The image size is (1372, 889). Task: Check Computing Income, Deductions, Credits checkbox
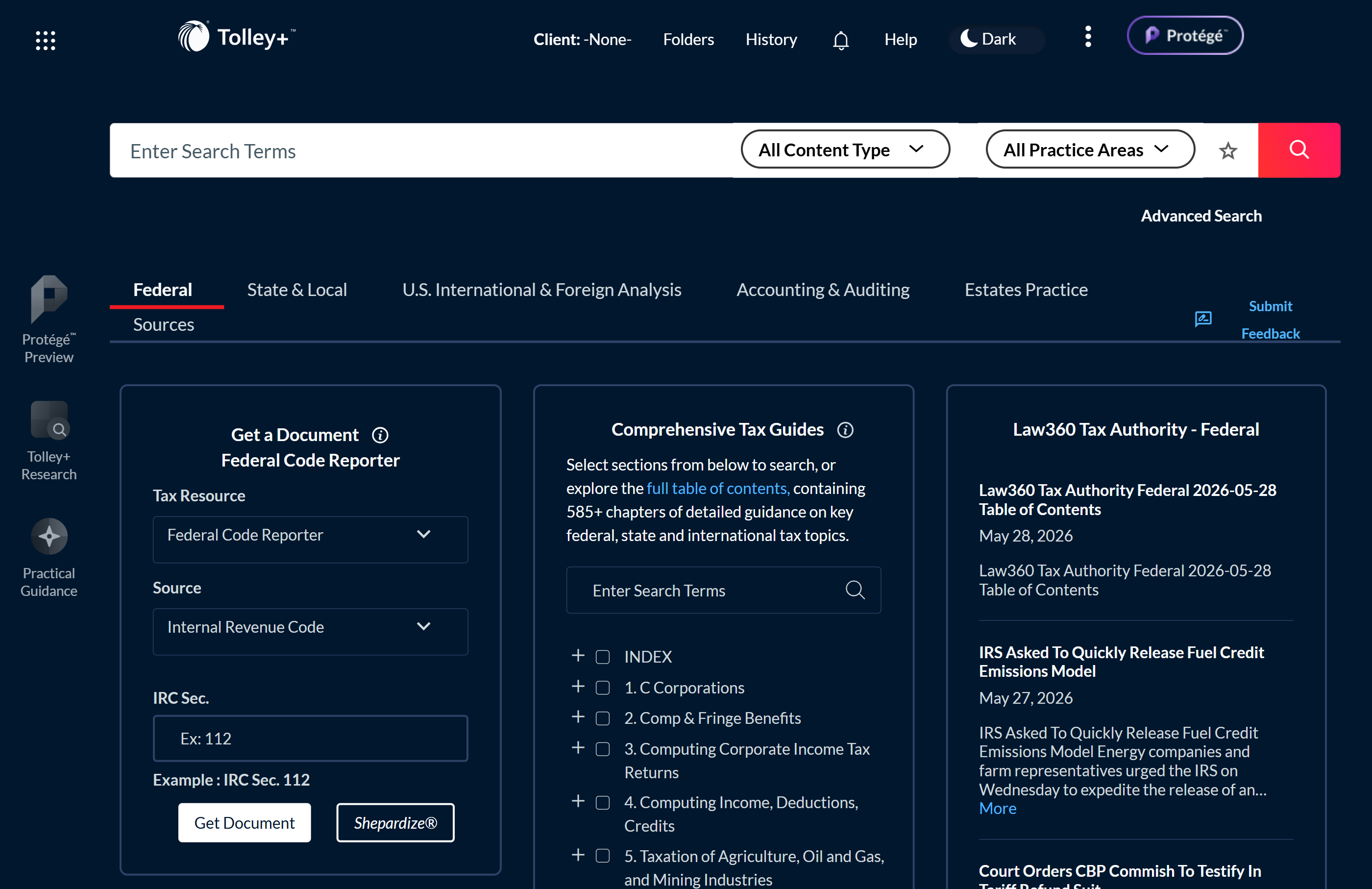click(x=602, y=802)
